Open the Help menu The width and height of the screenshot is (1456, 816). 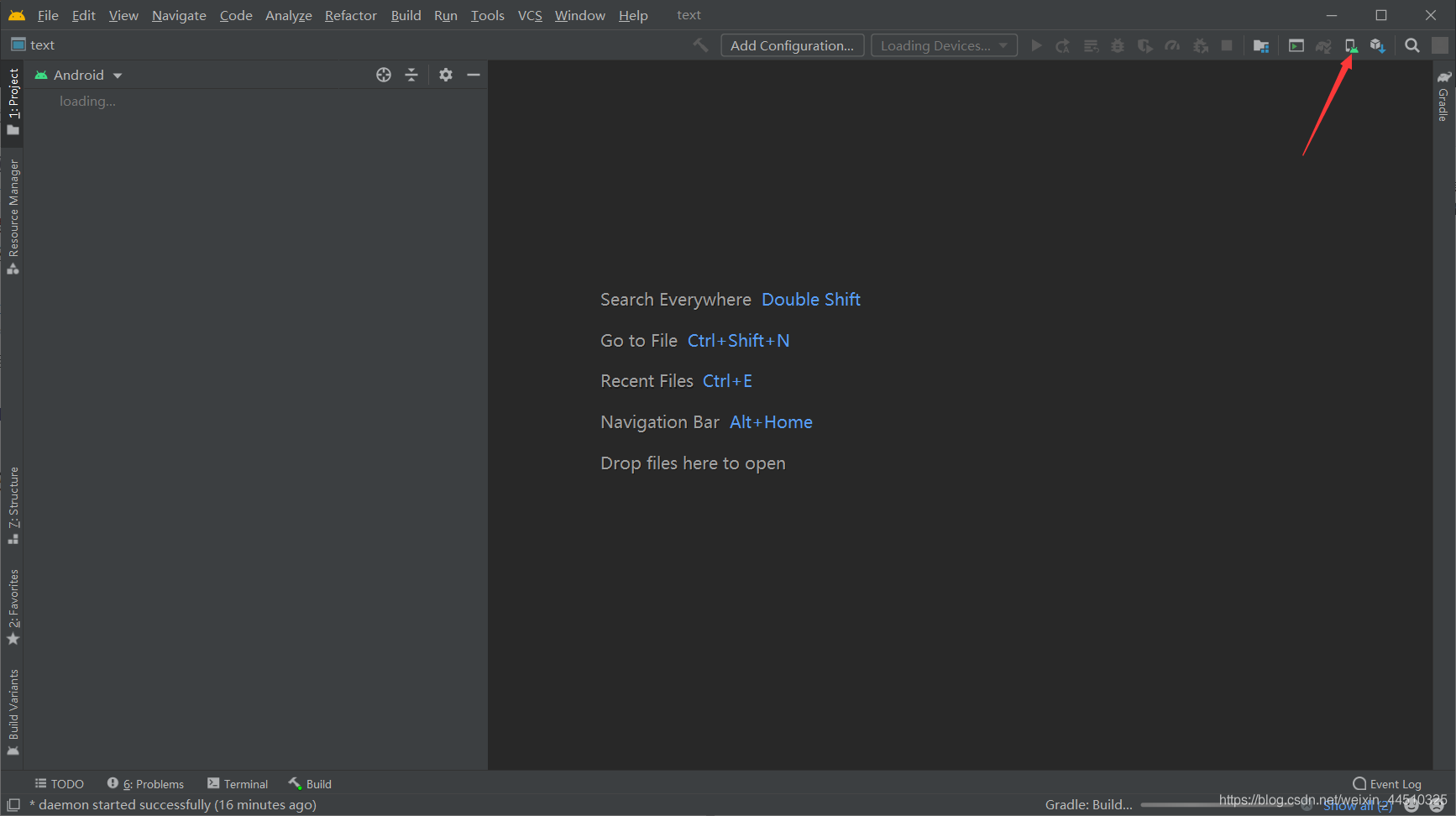pyautogui.click(x=633, y=15)
